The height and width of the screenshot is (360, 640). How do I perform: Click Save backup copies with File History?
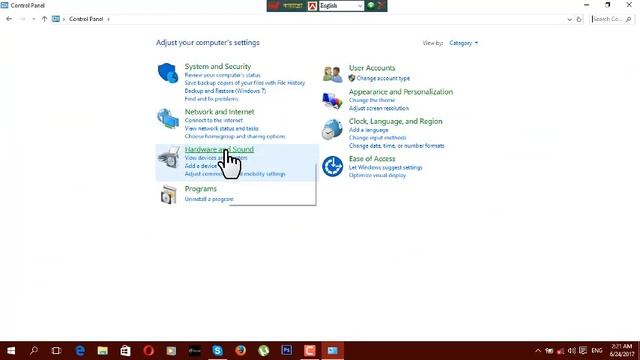[x=244, y=83]
